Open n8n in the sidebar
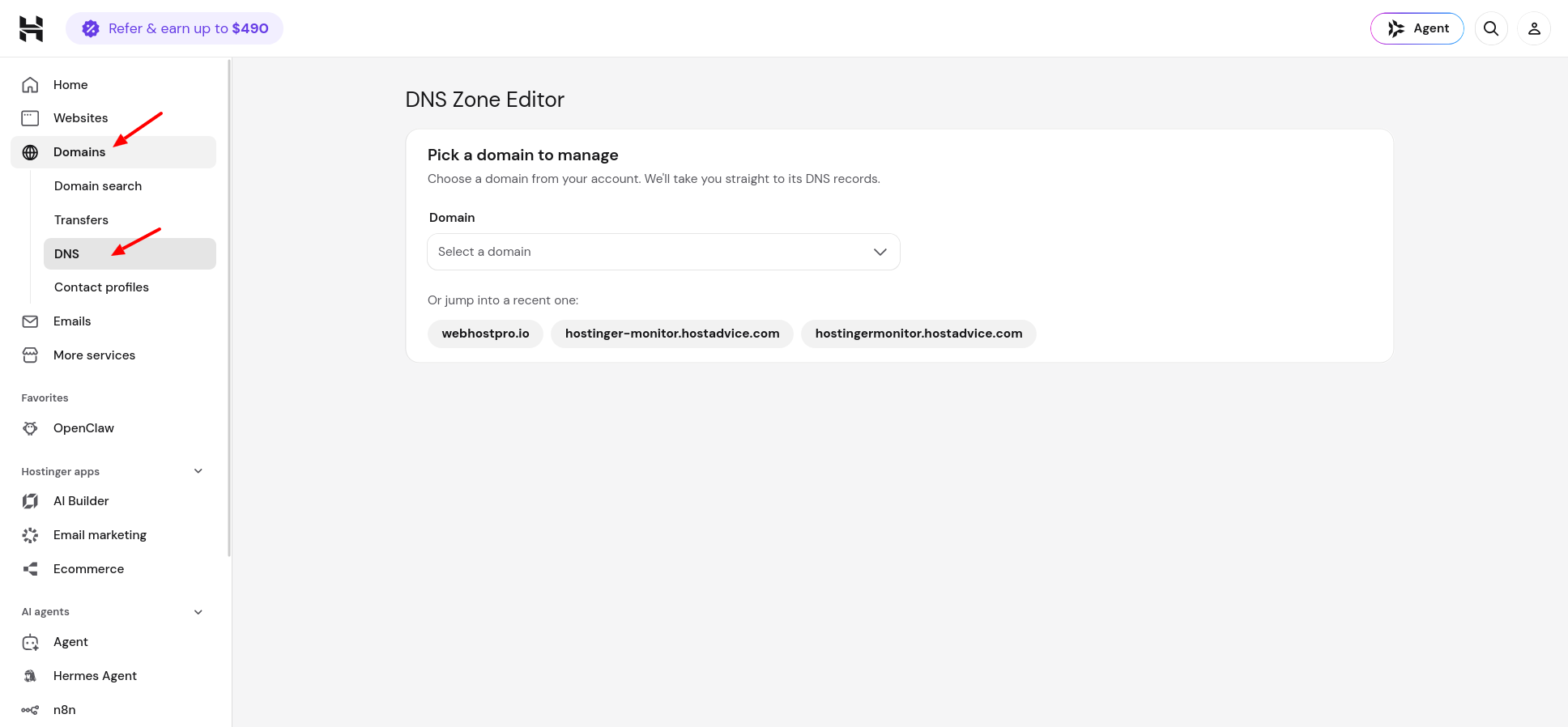The image size is (1568, 727). tap(113, 710)
